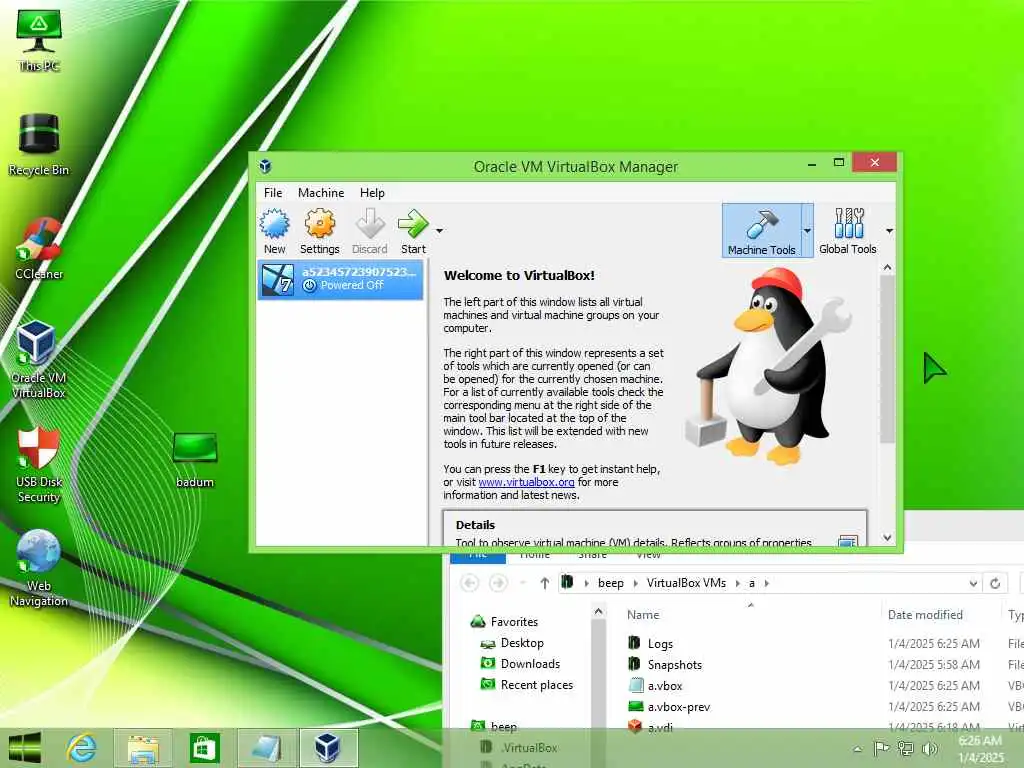1024x768 pixels.
Task: Select Oracle VM VirtualBox desktop shortcut
Action: [39, 359]
